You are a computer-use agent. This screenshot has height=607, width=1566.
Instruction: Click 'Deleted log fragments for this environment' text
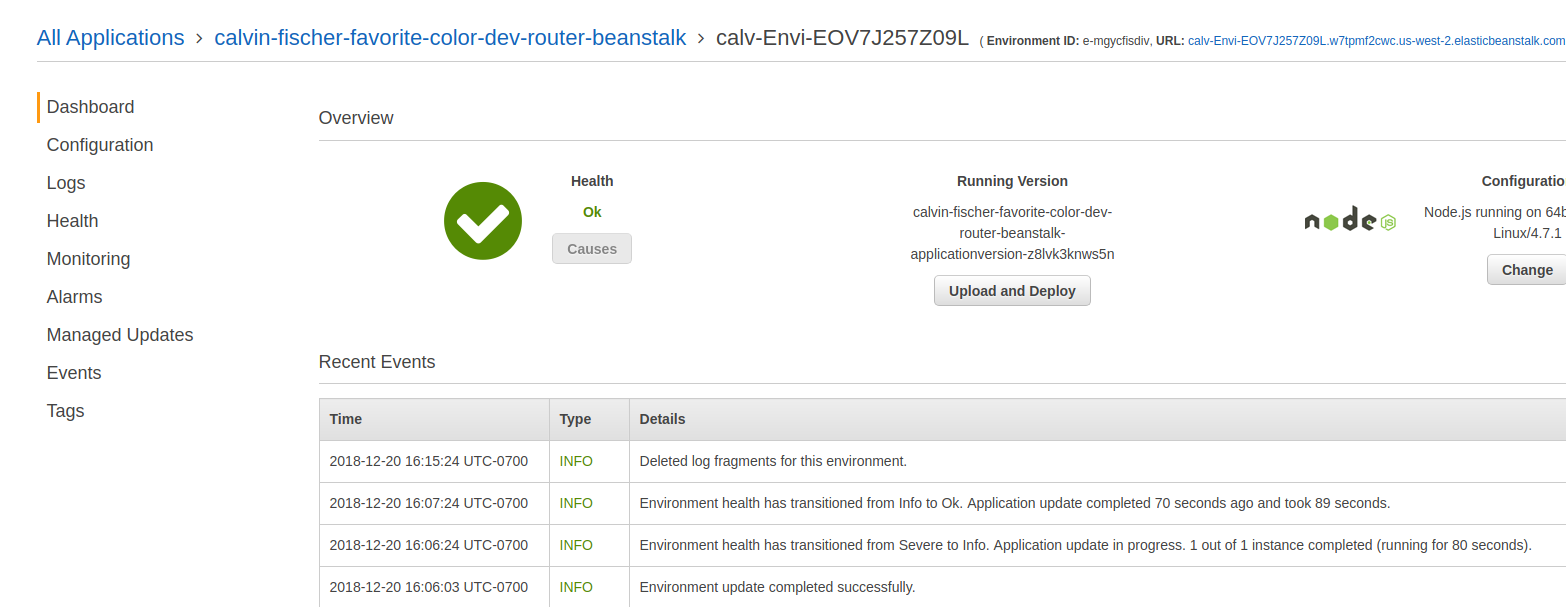click(x=773, y=461)
